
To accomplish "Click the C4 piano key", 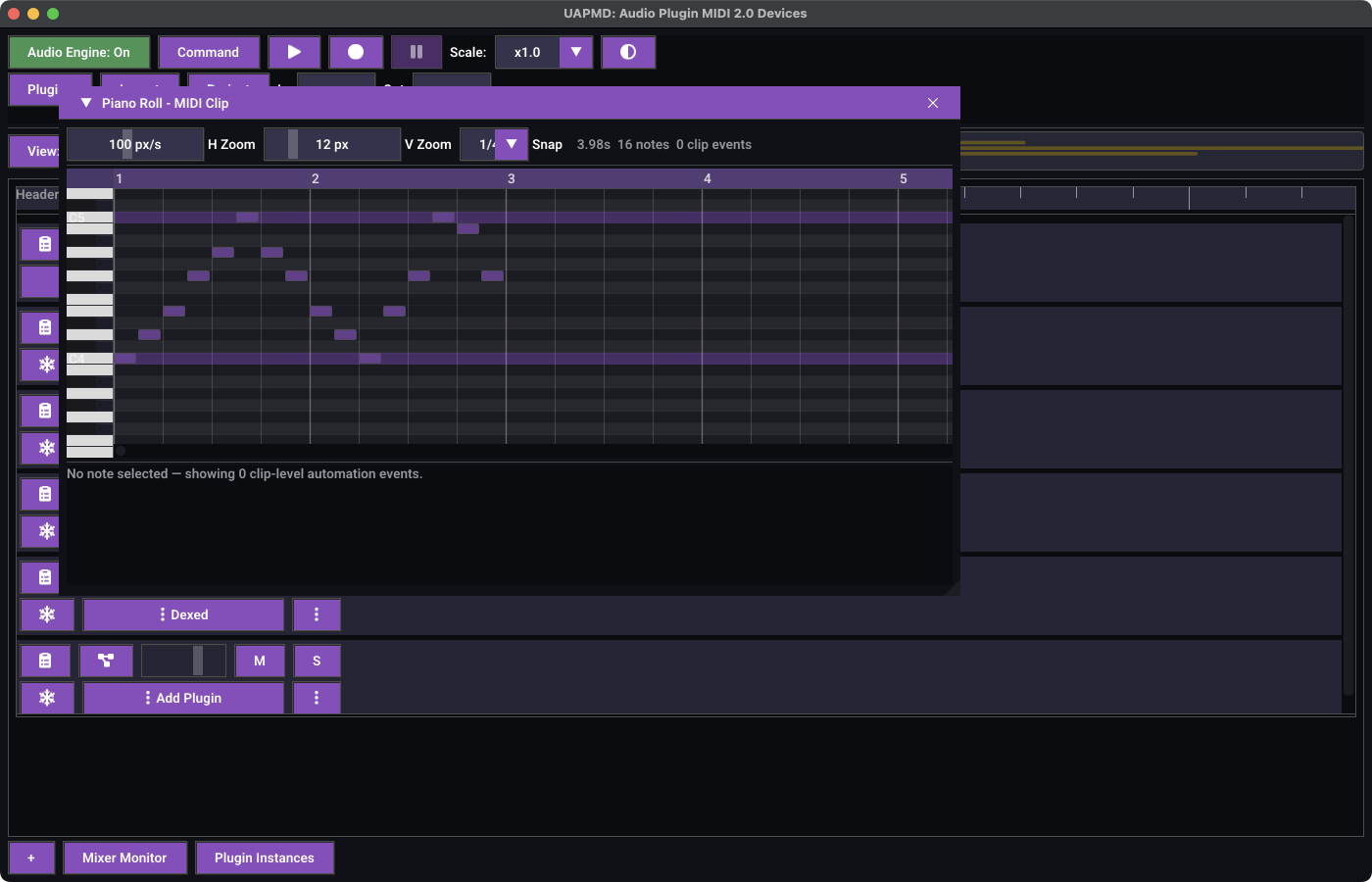I will click(89, 359).
